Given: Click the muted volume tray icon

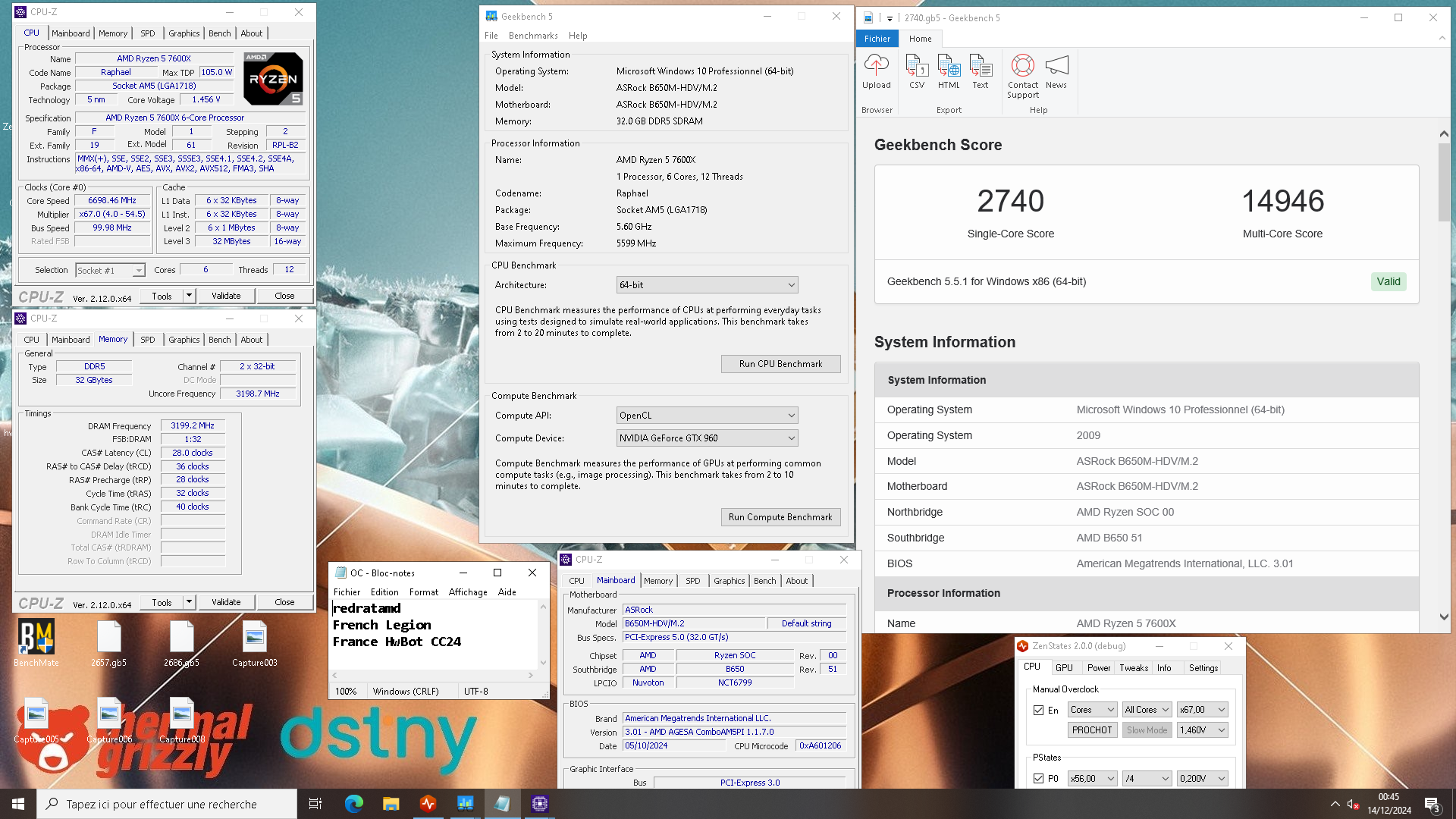Looking at the screenshot, I should [x=1353, y=804].
